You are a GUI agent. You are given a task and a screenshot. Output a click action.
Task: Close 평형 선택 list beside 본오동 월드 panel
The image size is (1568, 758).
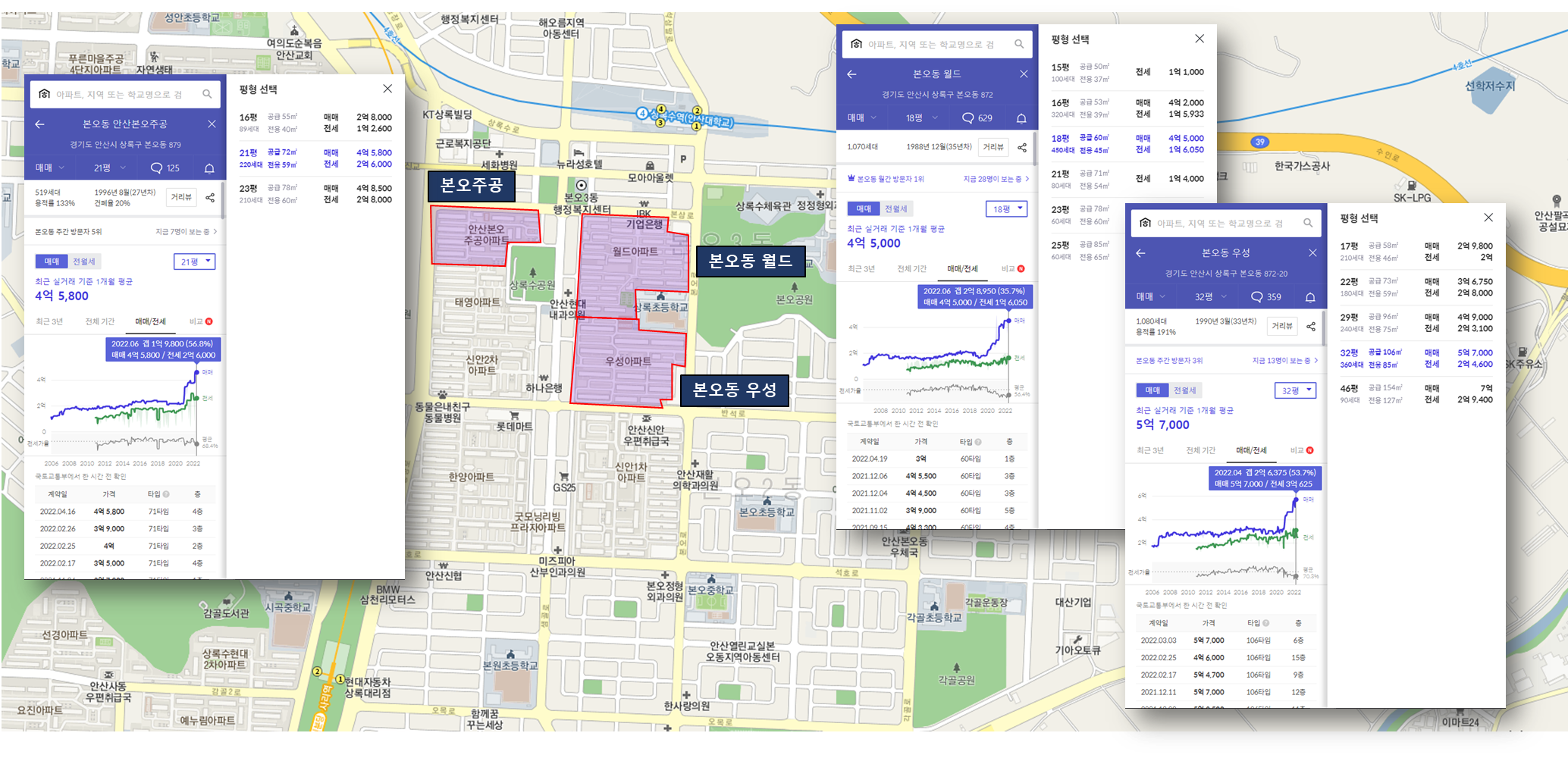[x=1200, y=39]
